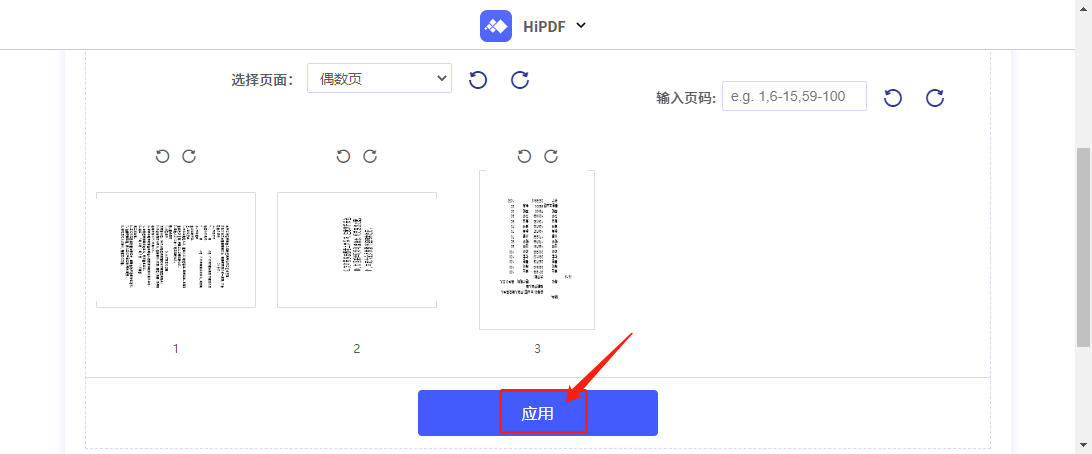Click the scrollbar down arrow
The height and width of the screenshot is (454, 1092).
tap(1084, 444)
